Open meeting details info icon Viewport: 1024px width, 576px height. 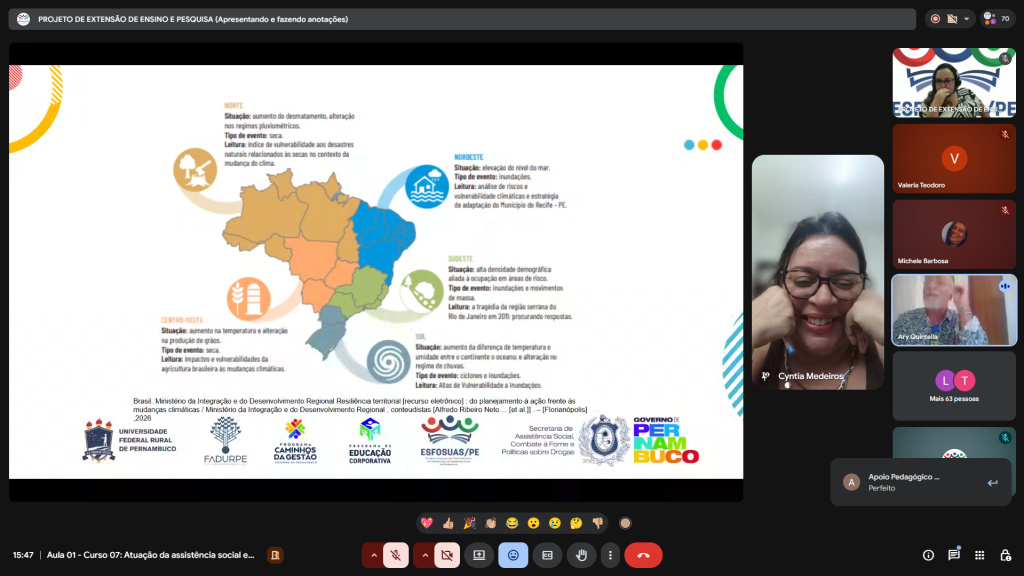click(928, 555)
